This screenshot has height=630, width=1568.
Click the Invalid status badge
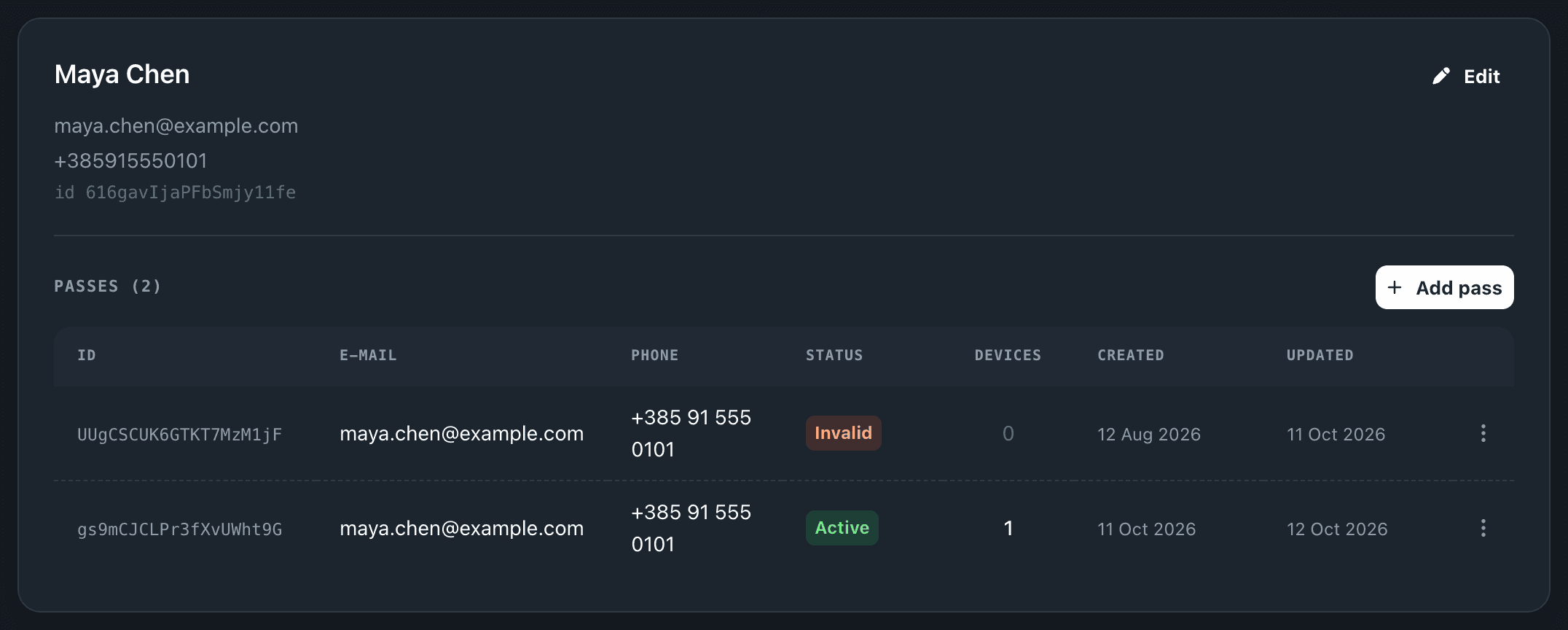[843, 433]
